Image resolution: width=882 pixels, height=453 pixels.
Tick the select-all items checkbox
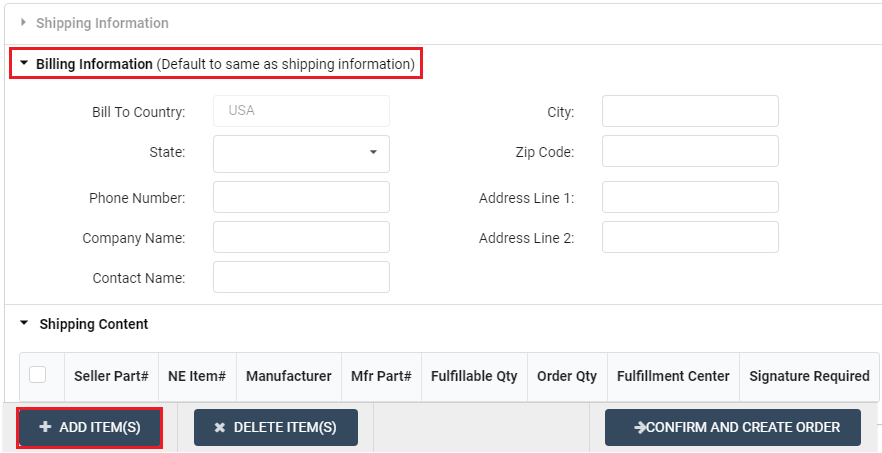pyautogui.click(x=38, y=375)
